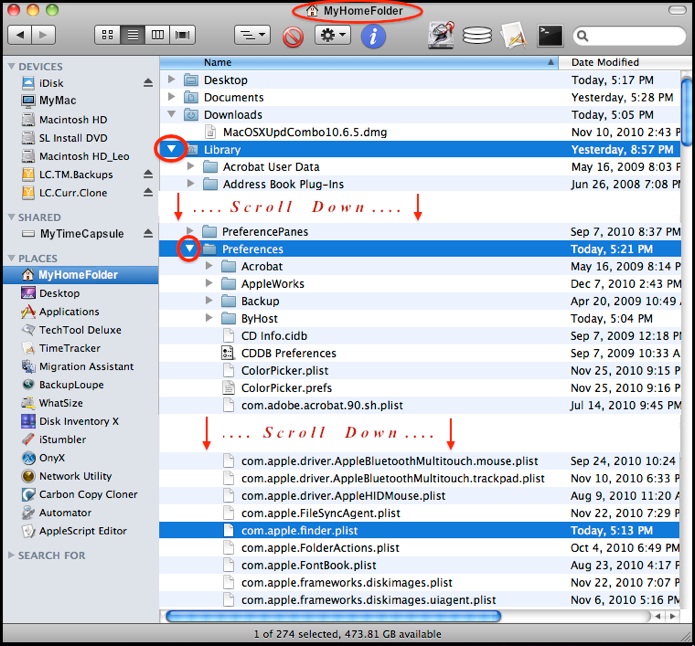
Task: Eject the LC.TM.Backups volume
Action: (148, 174)
